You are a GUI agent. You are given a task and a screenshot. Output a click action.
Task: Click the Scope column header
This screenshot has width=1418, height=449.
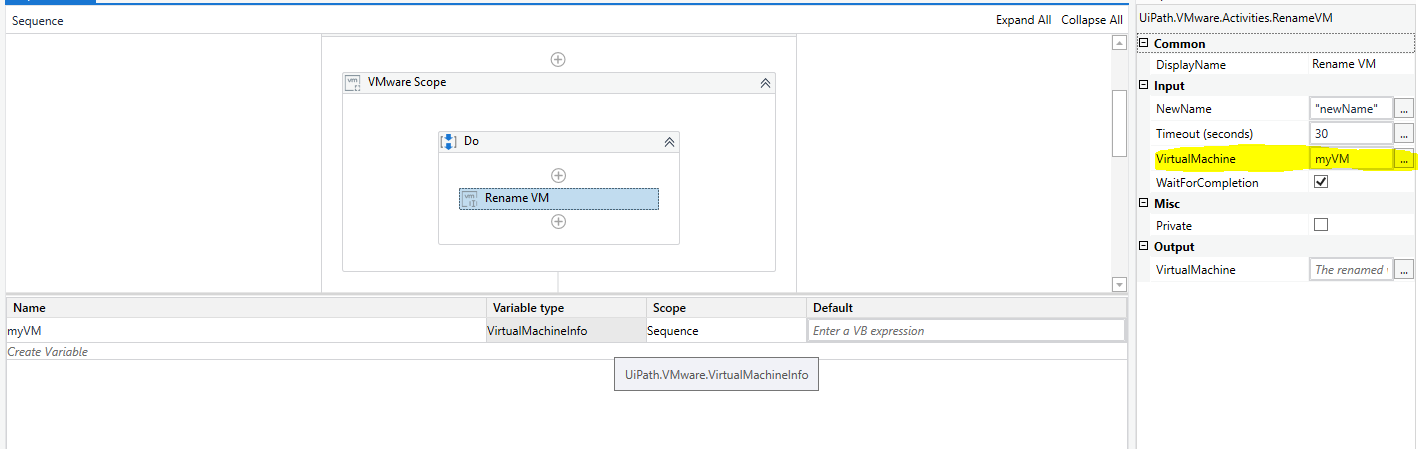[x=726, y=308]
